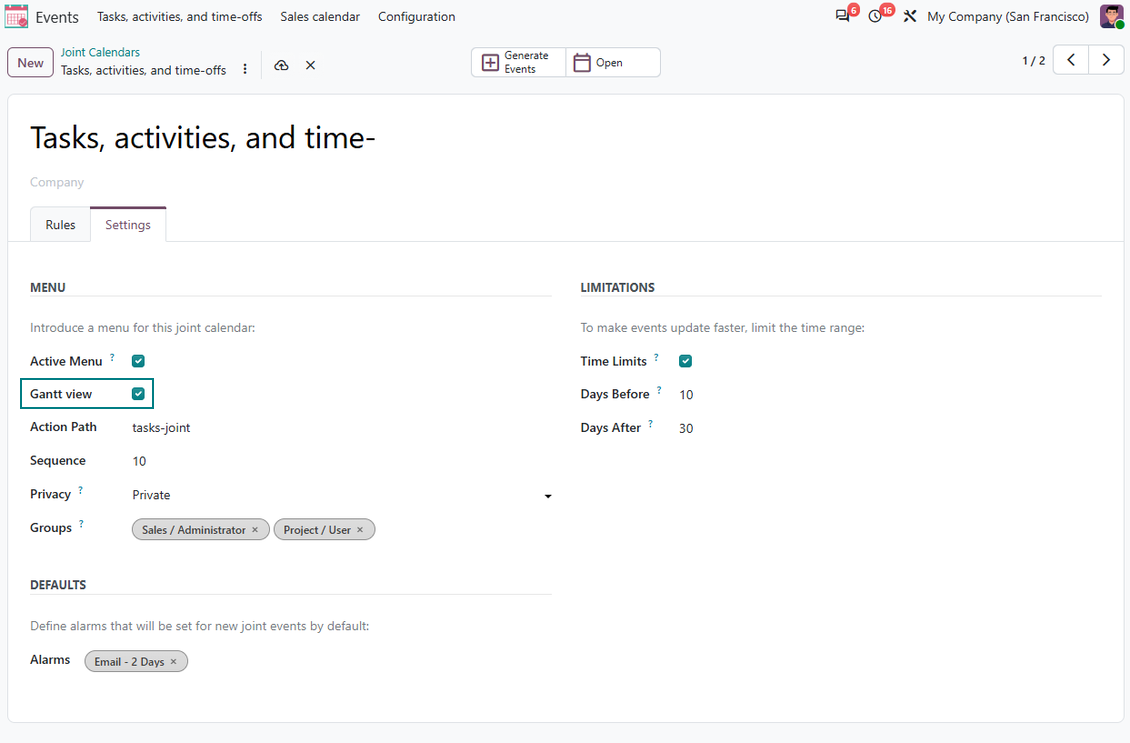
Task: Edit the Days Before value
Action: (x=890, y=395)
